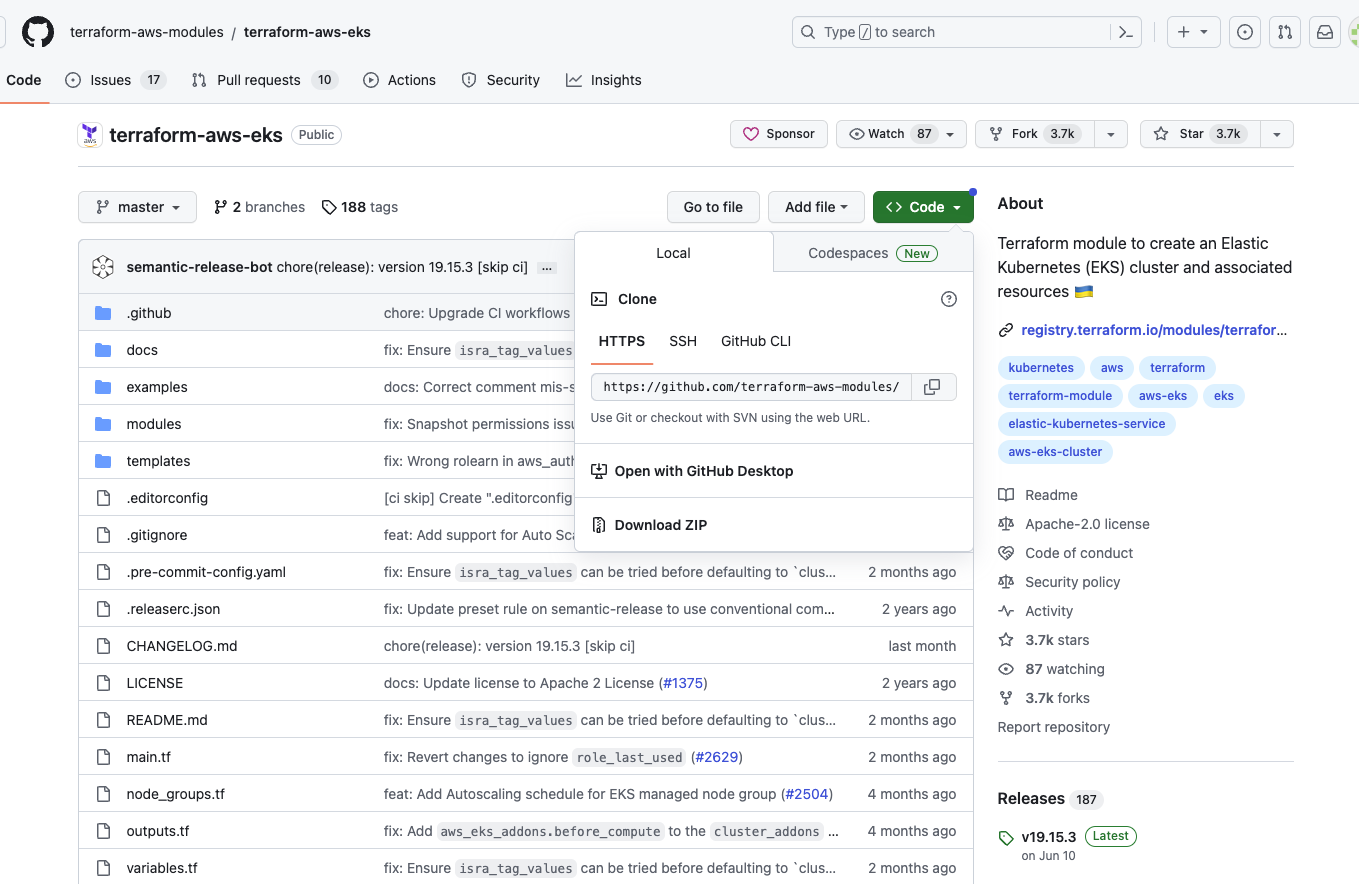Click the Sponsor button

click(779, 134)
